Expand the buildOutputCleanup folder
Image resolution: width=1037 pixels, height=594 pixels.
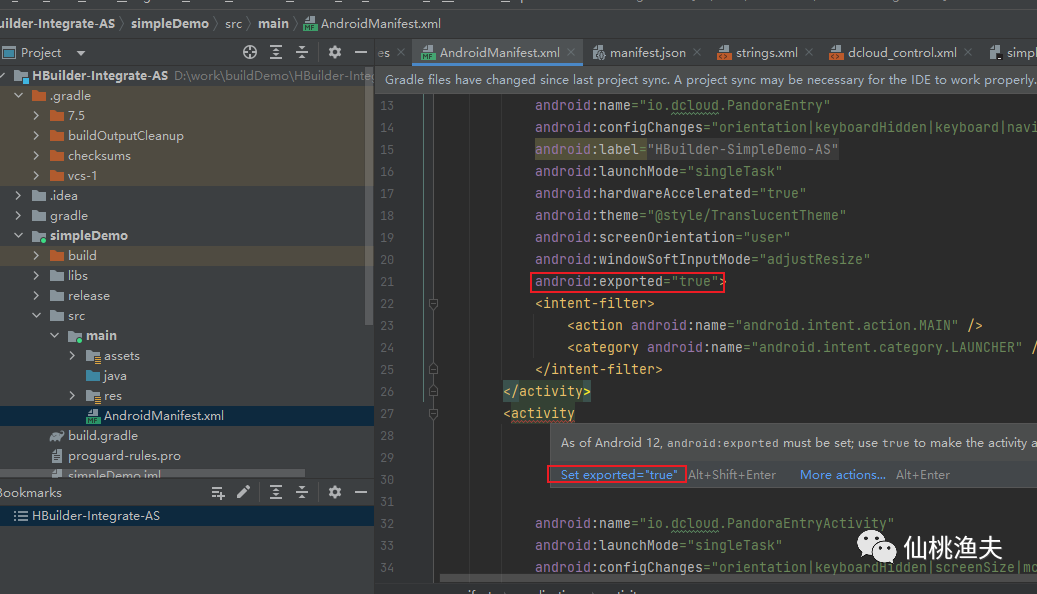click(x=36, y=136)
